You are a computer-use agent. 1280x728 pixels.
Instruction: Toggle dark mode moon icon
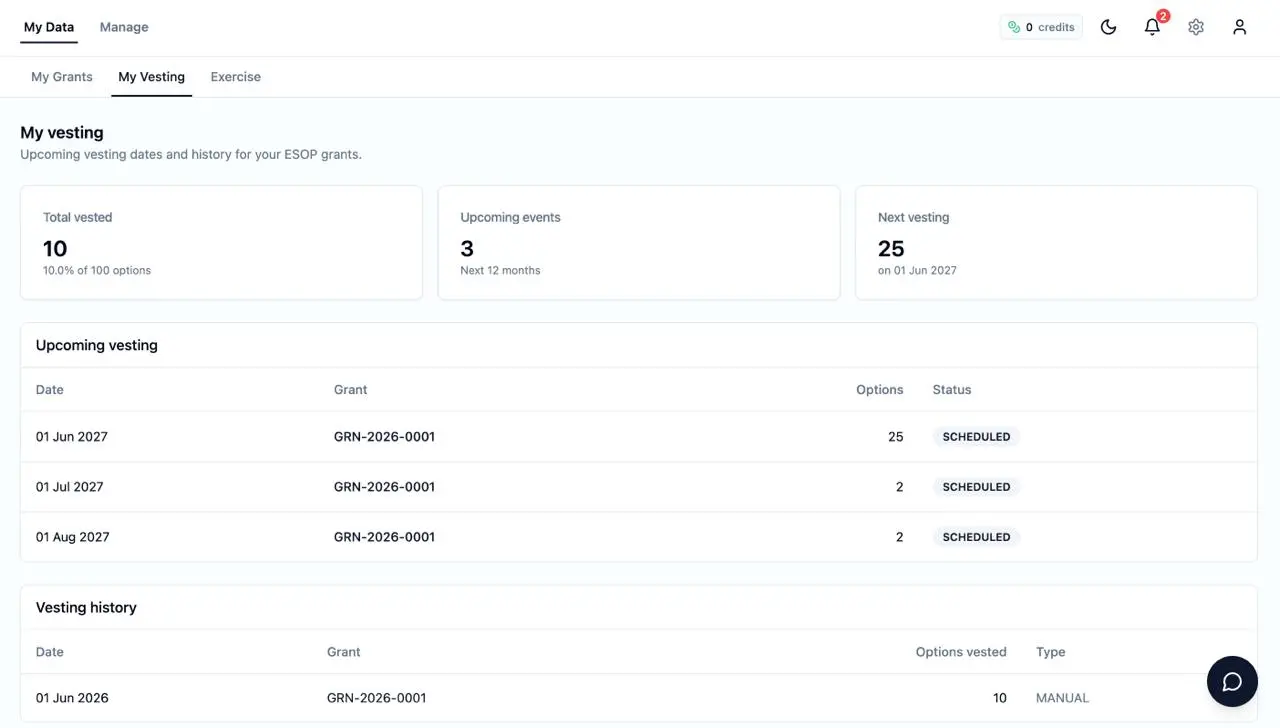coord(1108,27)
